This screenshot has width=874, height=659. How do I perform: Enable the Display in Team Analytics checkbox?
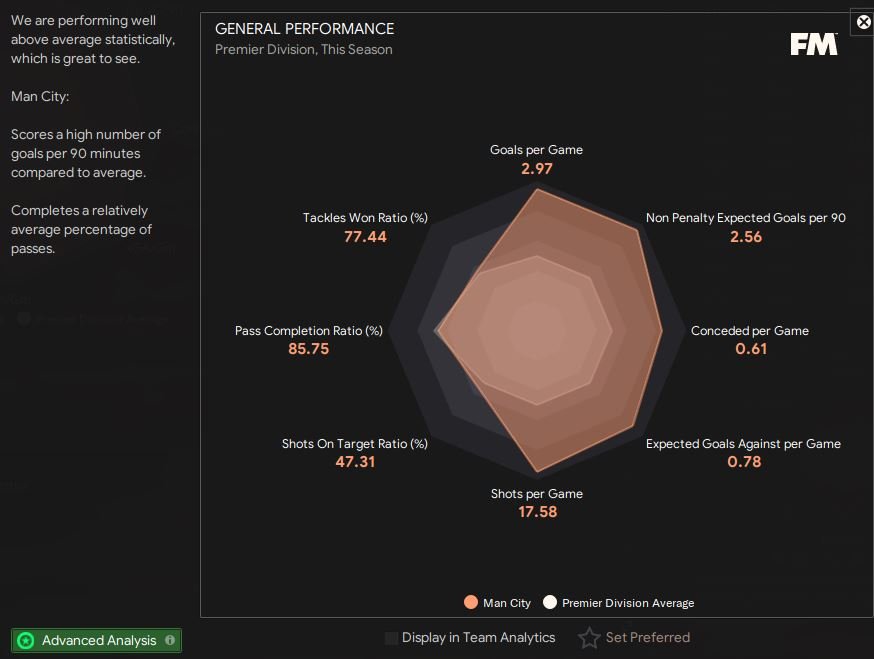tap(391, 638)
